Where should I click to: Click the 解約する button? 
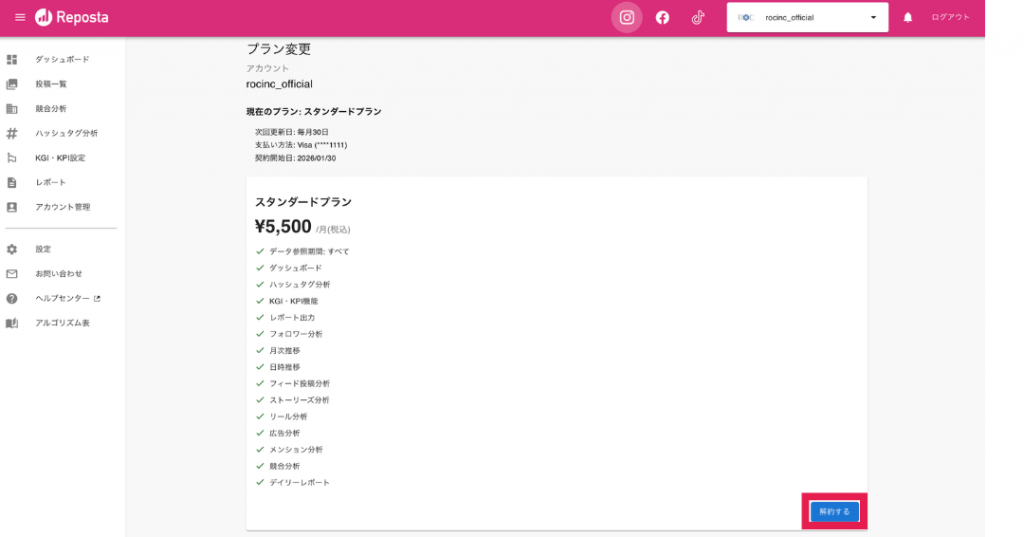click(834, 511)
